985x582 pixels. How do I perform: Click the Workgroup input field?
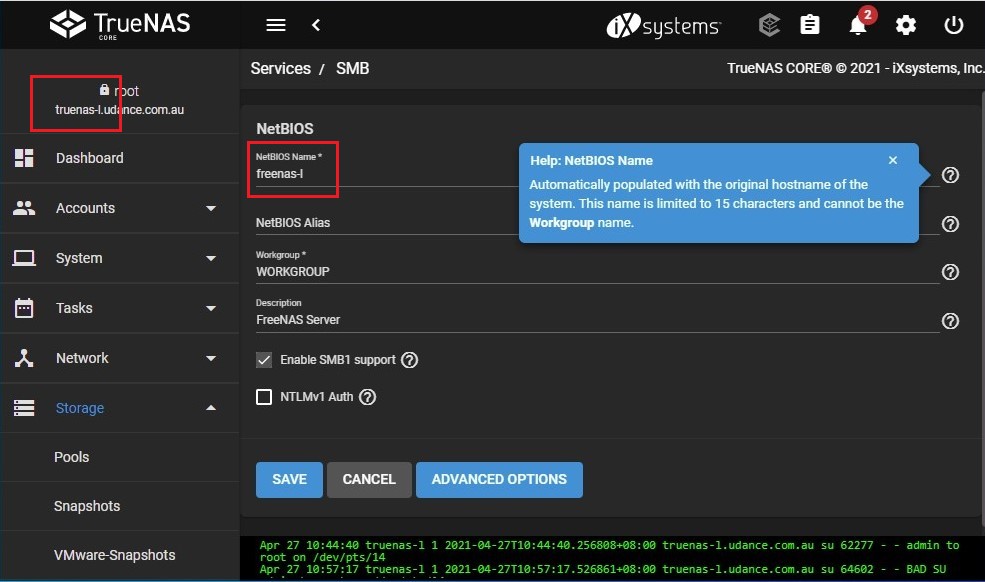(597, 272)
